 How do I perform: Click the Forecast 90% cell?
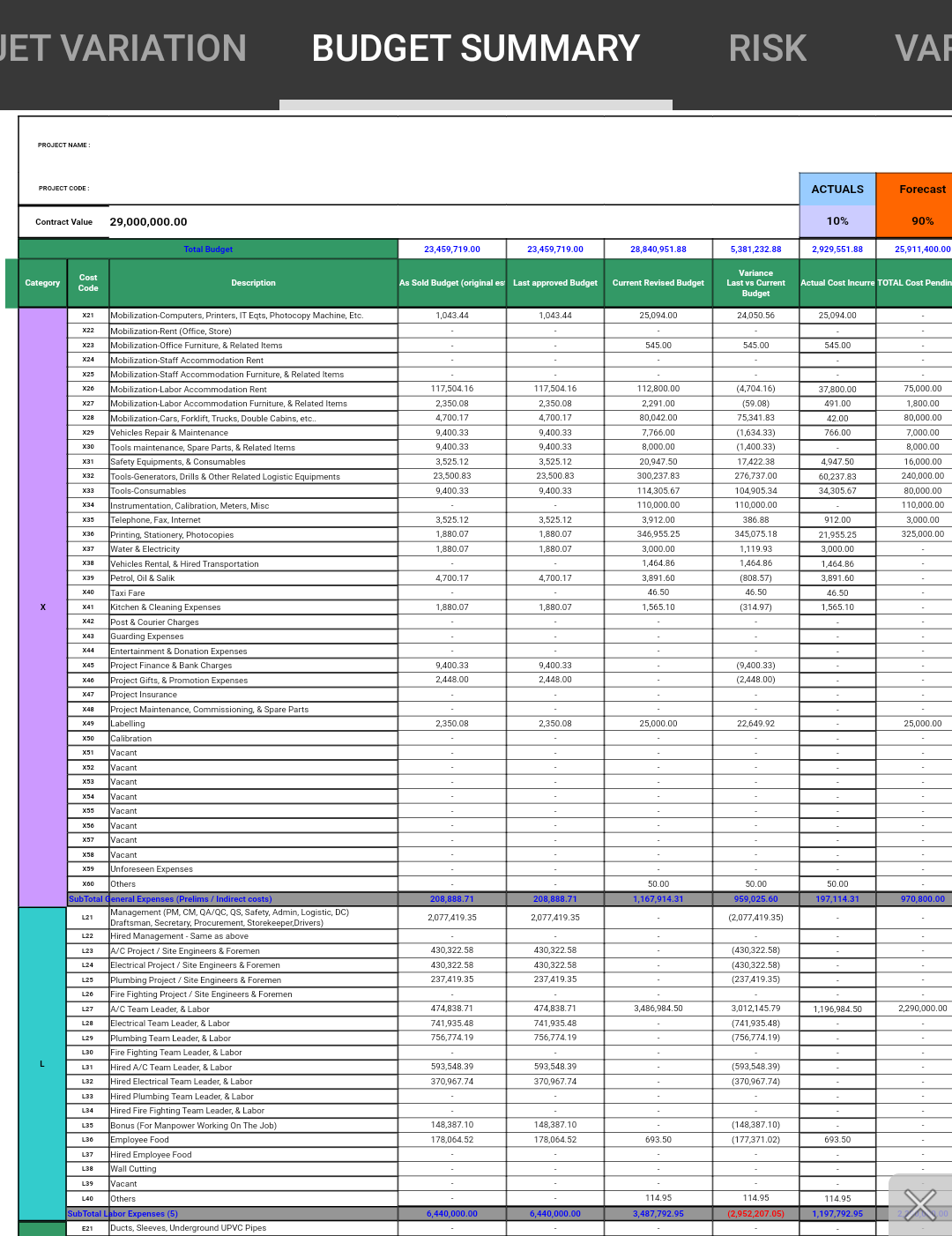coord(915,221)
